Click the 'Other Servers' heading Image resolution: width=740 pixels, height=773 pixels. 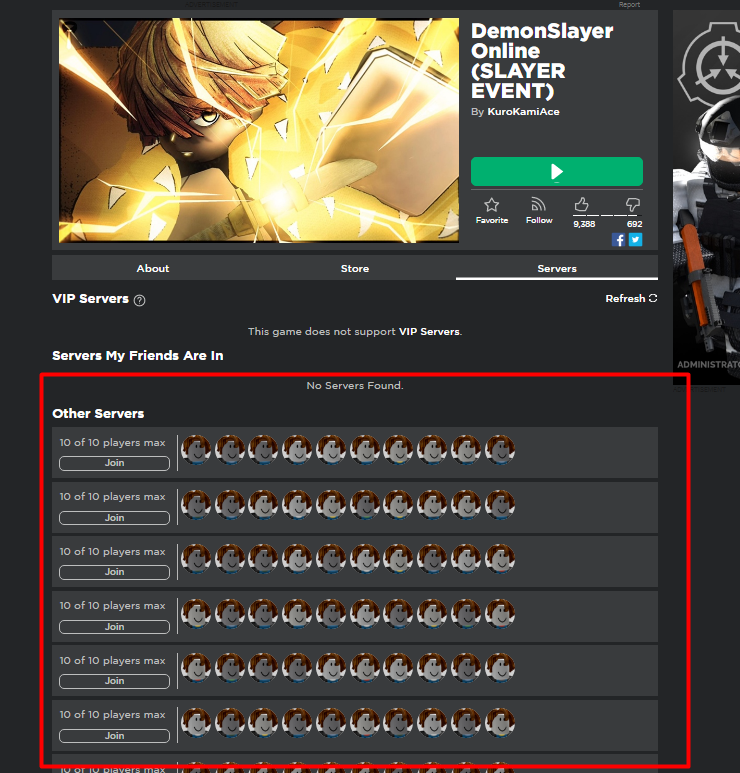pyautogui.click(x=98, y=414)
